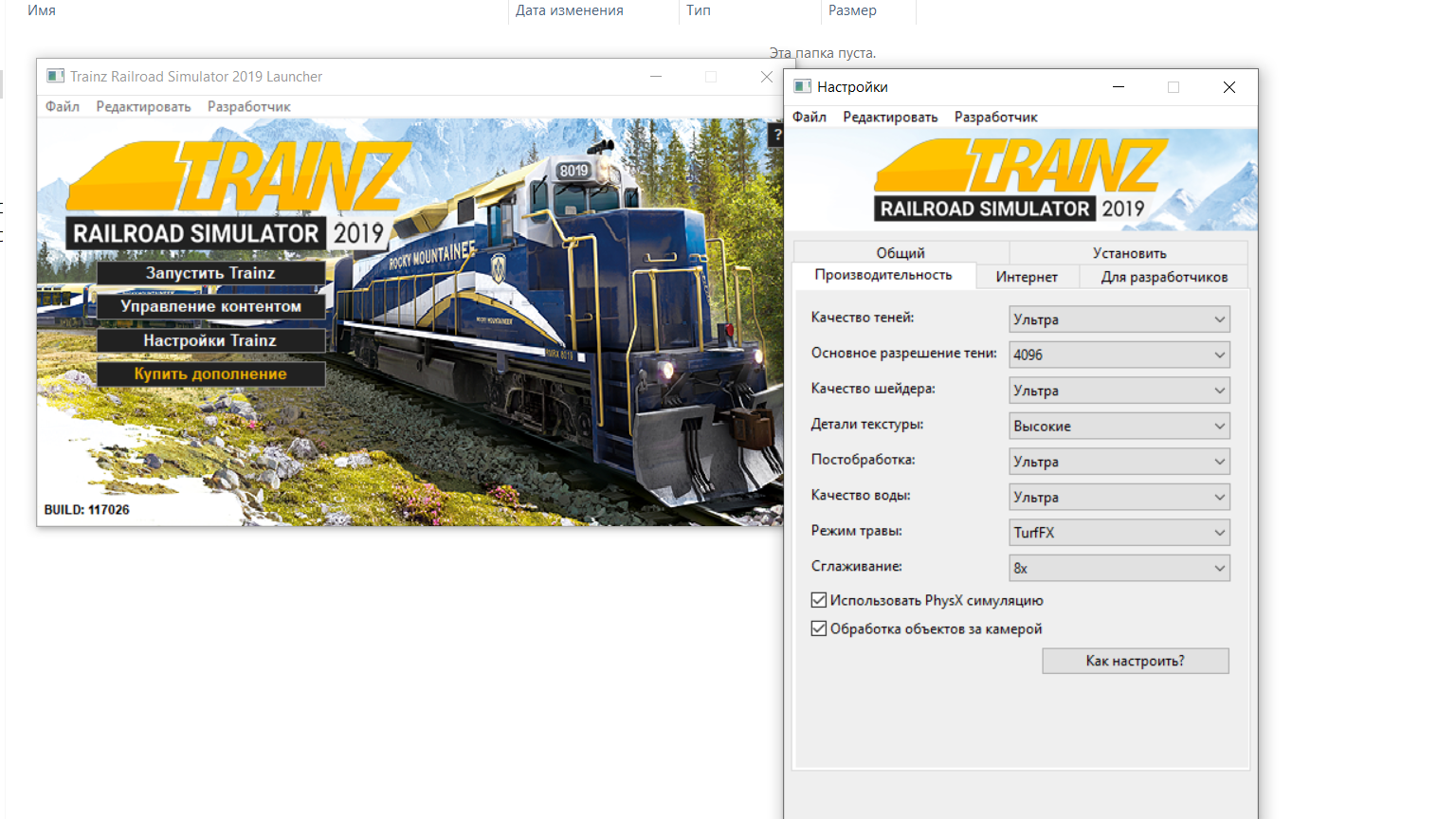
Task: Click BUILD: 117026 text in launcher
Action: pyautogui.click(x=86, y=510)
